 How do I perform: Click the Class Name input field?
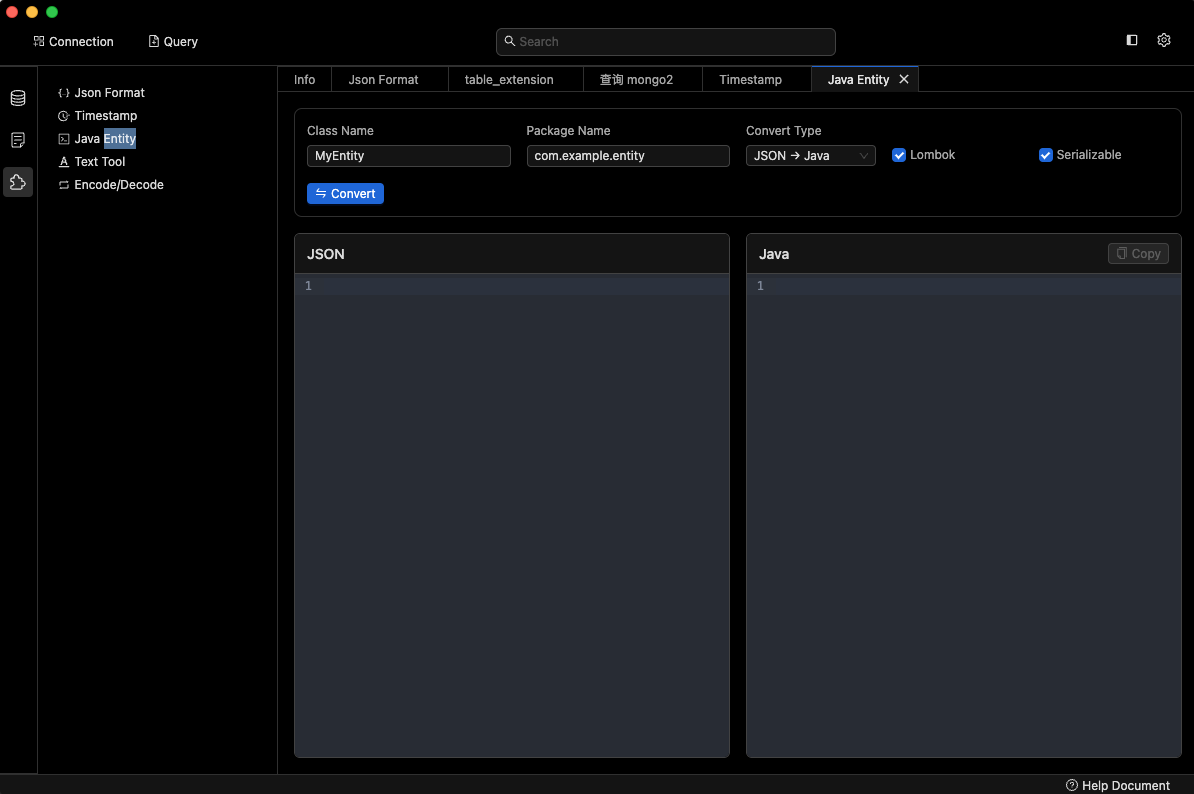click(408, 155)
